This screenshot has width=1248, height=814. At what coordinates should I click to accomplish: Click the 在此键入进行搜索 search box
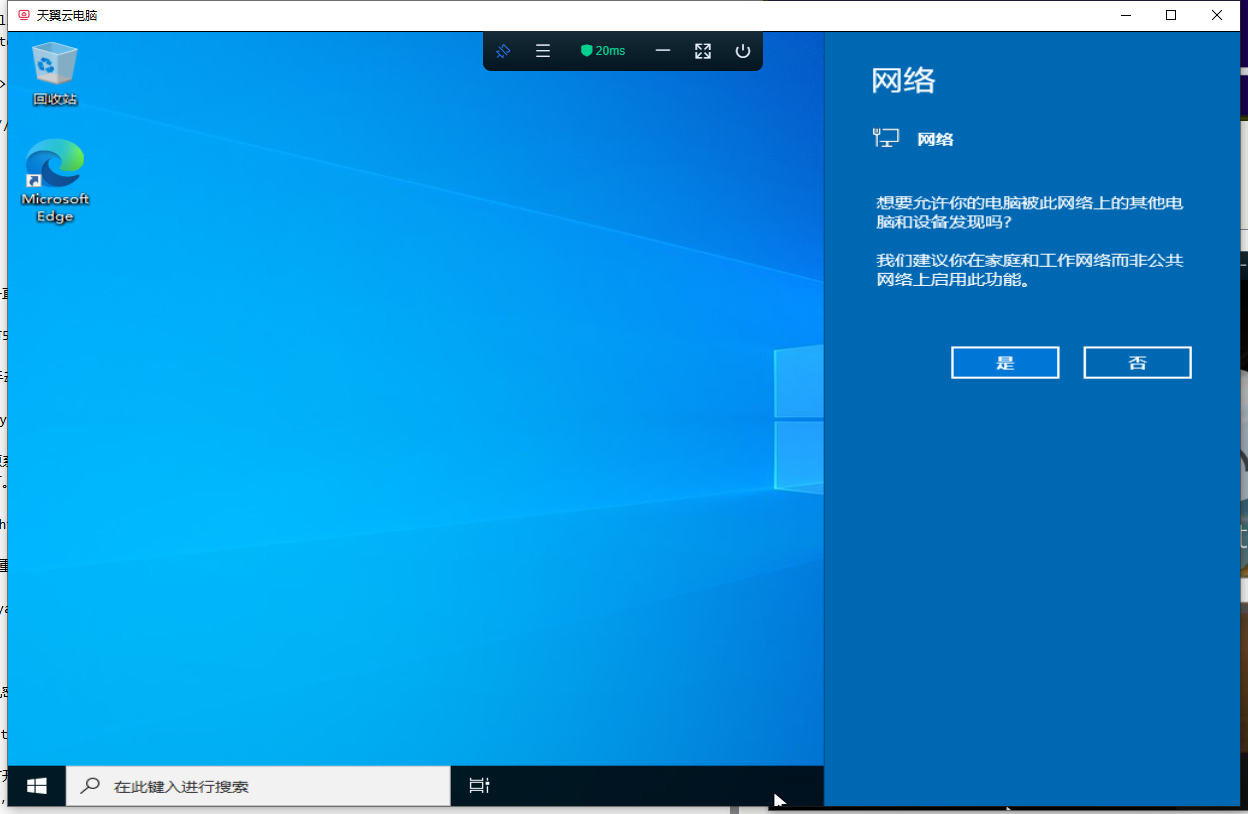coord(270,786)
